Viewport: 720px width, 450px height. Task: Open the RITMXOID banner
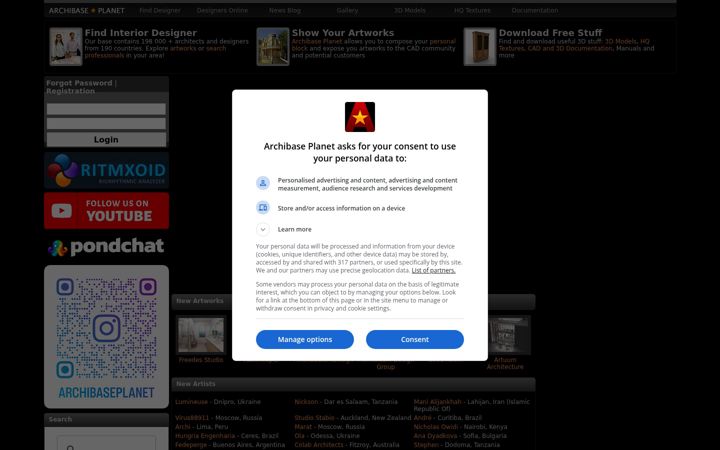coord(107,170)
